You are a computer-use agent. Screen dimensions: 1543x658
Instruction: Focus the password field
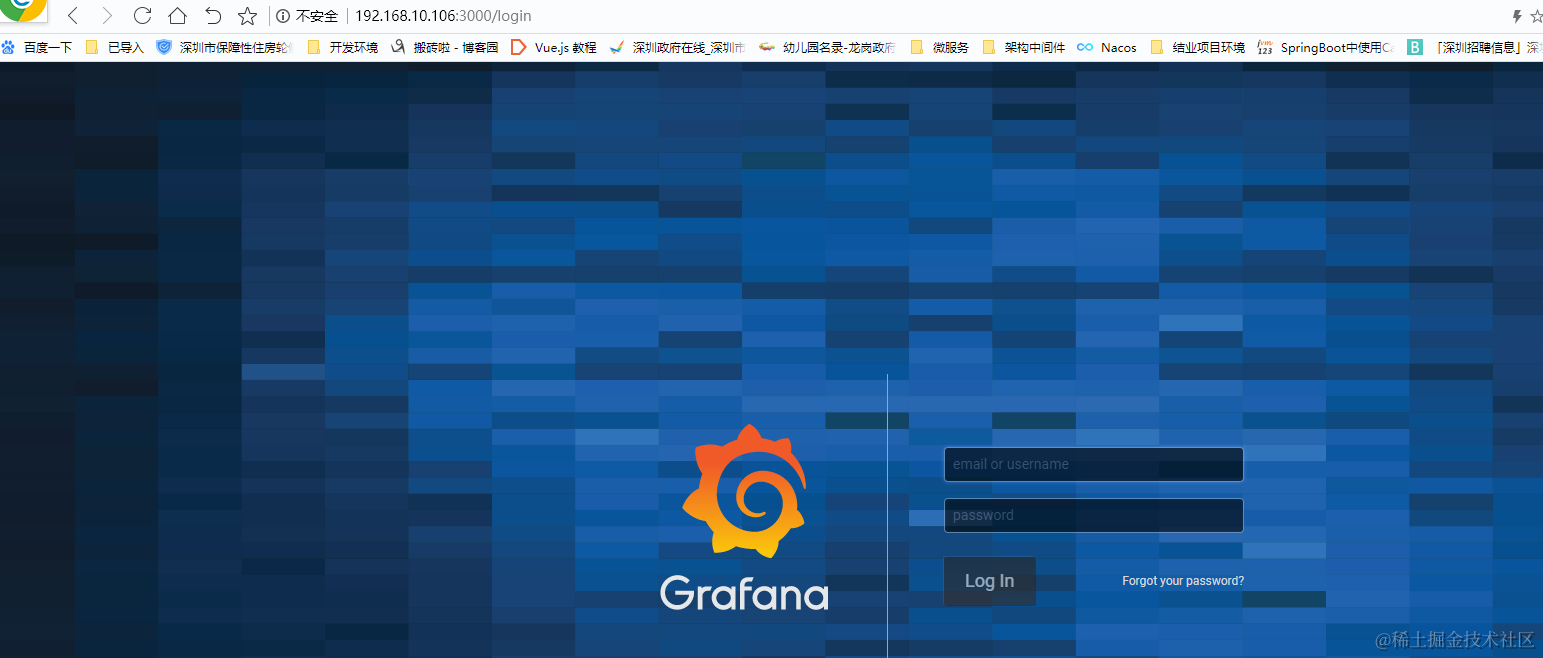pos(1093,515)
